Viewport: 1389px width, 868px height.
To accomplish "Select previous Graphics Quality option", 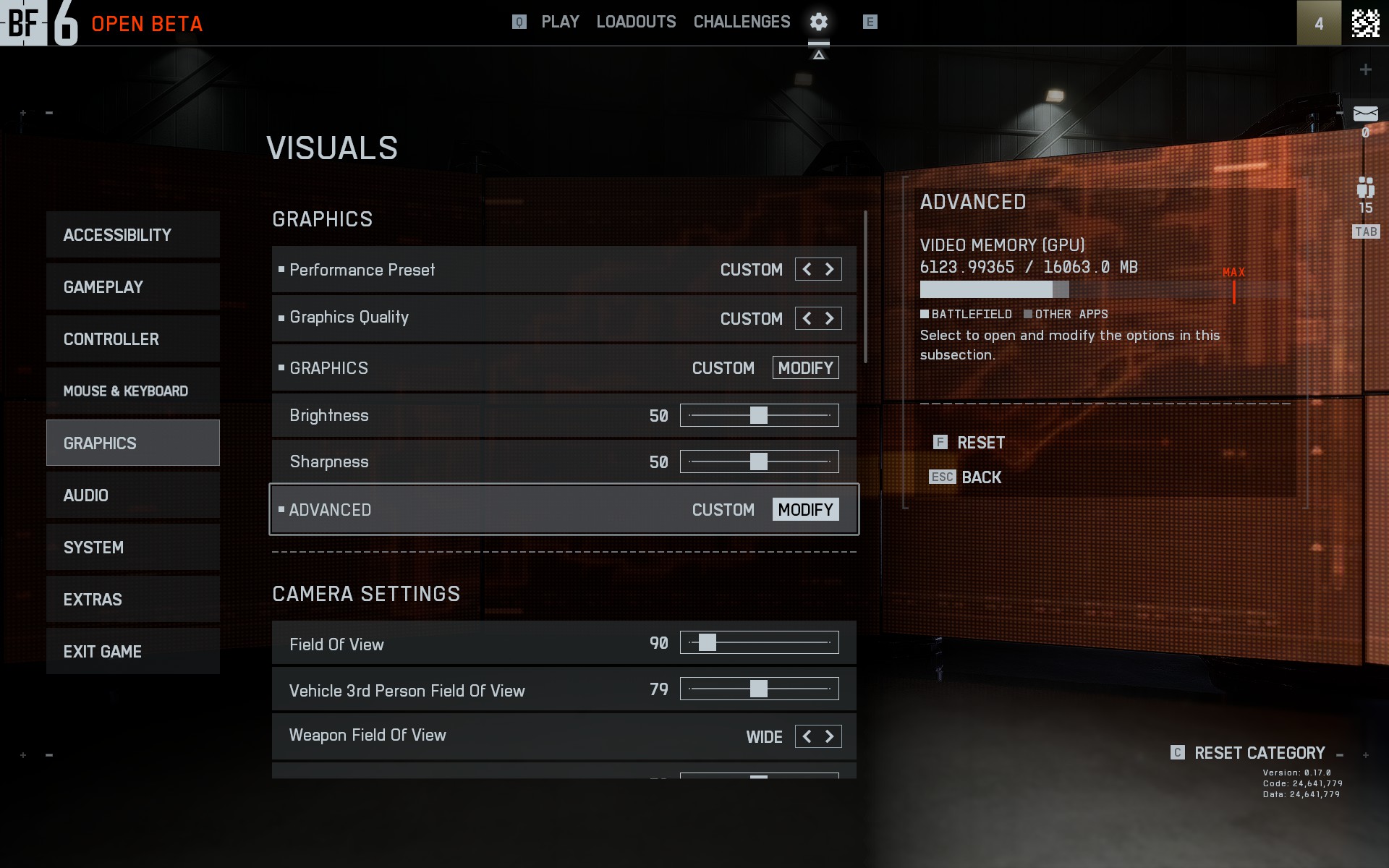I will point(807,318).
